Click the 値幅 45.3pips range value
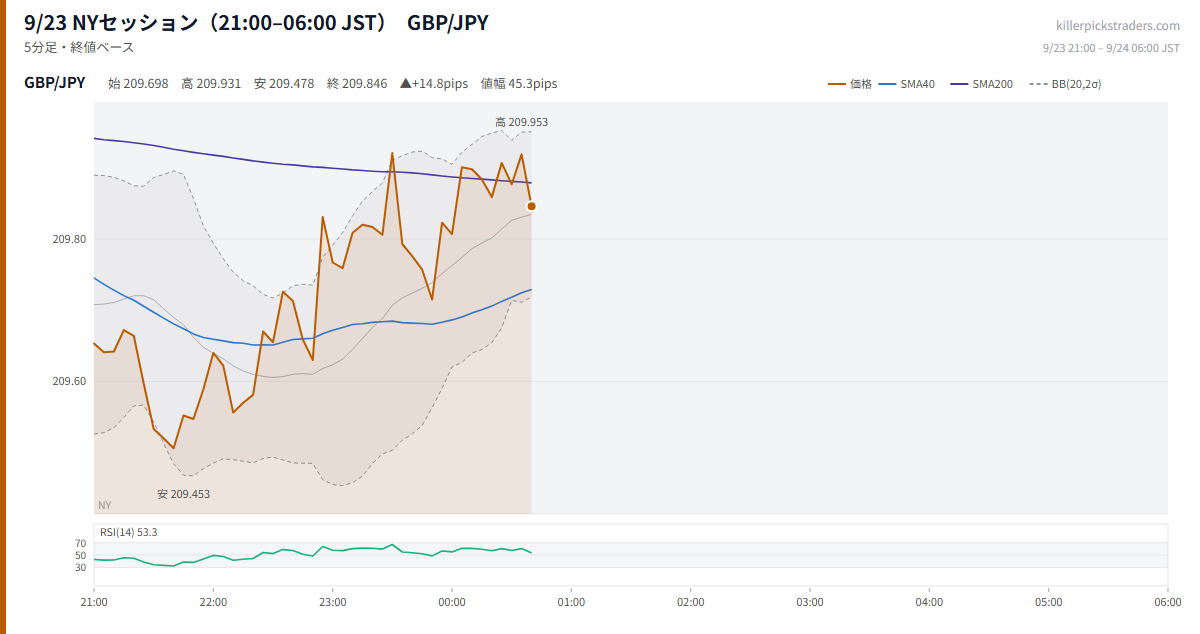Viewport: 1200px width, 634px height. click(x=519, y=84)
